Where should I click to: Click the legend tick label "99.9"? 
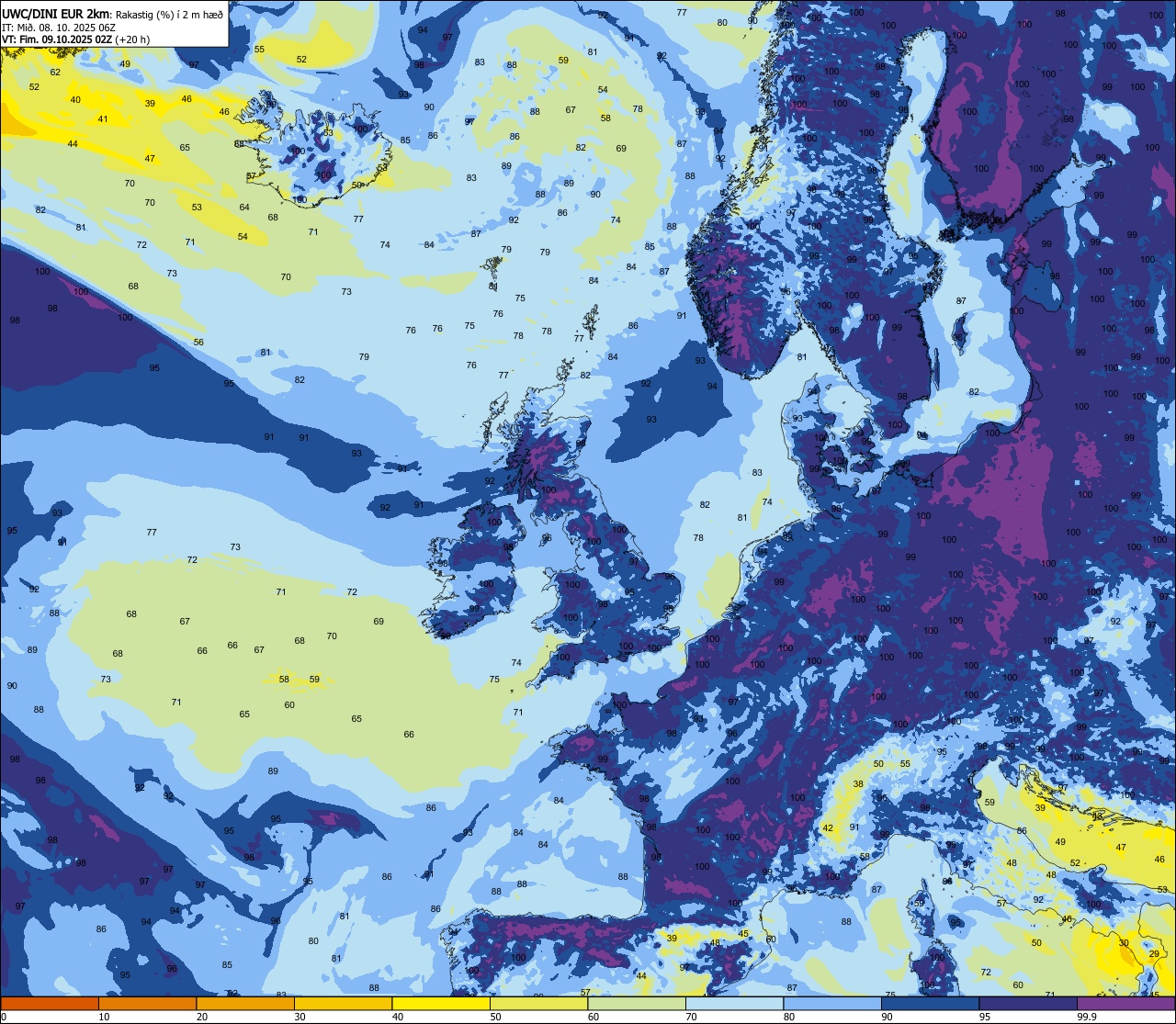(1086, 1017)
